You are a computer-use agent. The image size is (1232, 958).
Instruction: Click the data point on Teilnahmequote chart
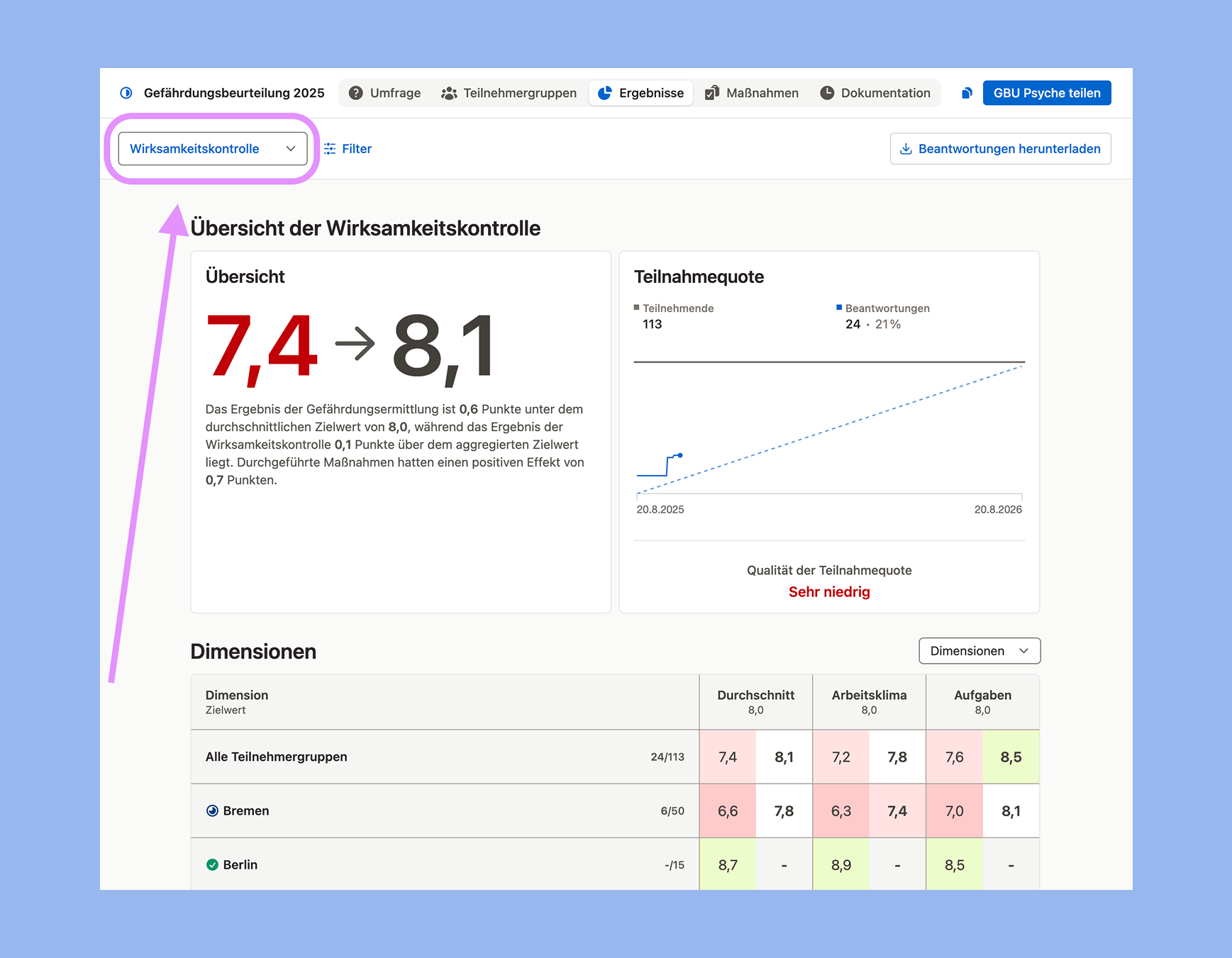click(680, 455)
